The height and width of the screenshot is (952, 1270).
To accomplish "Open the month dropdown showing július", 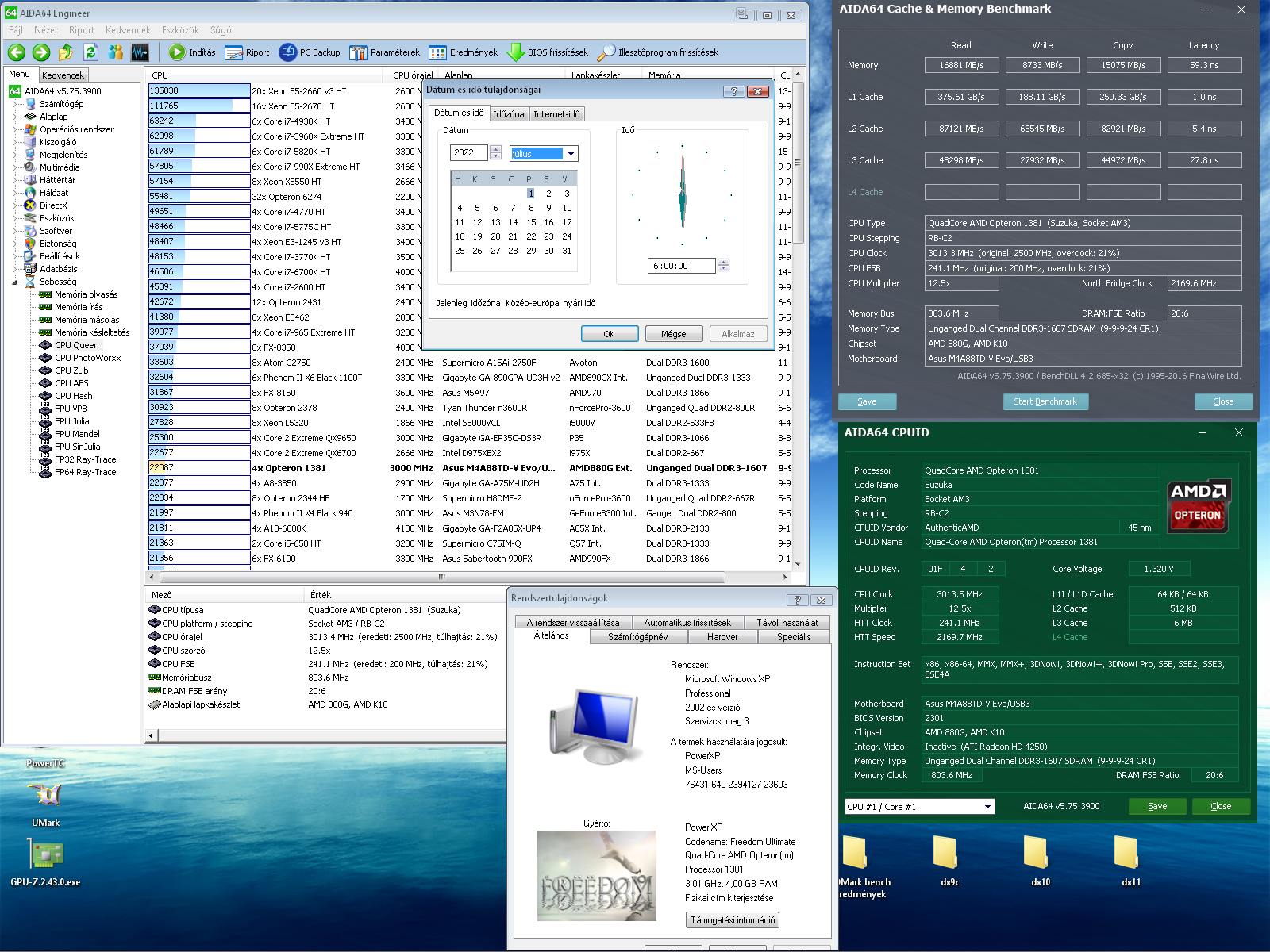I will tap(571, 154).
